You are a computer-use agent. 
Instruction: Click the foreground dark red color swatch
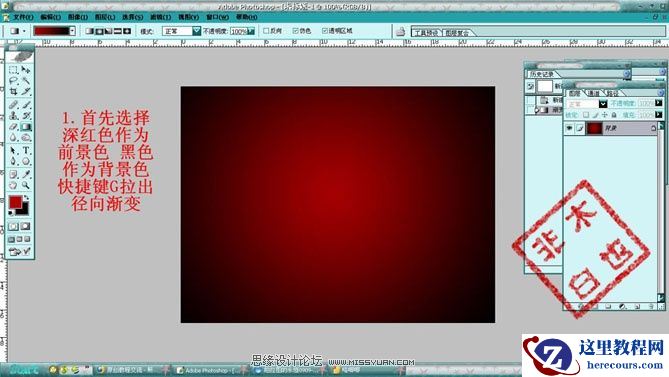click(15, 203)
